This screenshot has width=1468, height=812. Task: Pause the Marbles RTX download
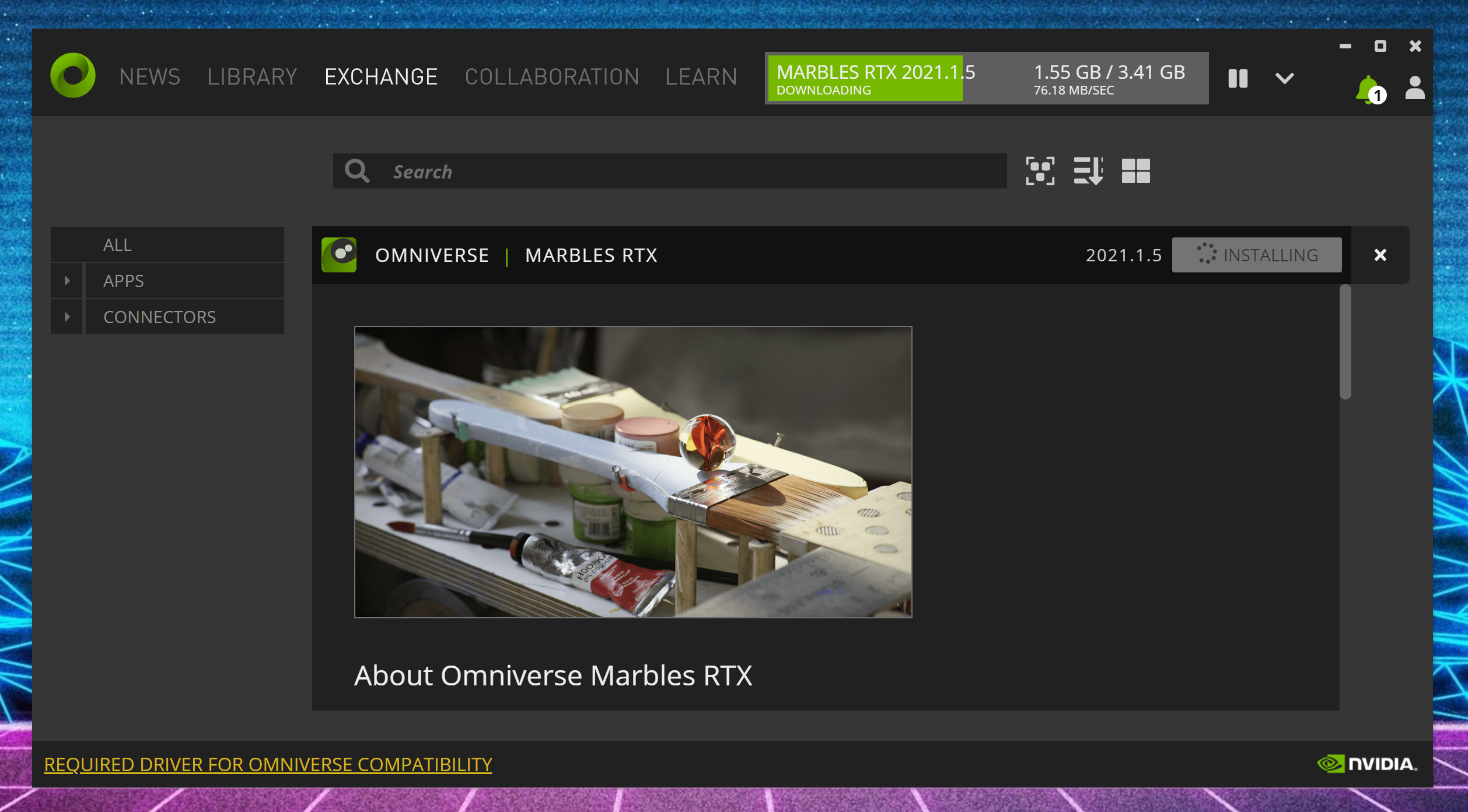click(1238, 78)
